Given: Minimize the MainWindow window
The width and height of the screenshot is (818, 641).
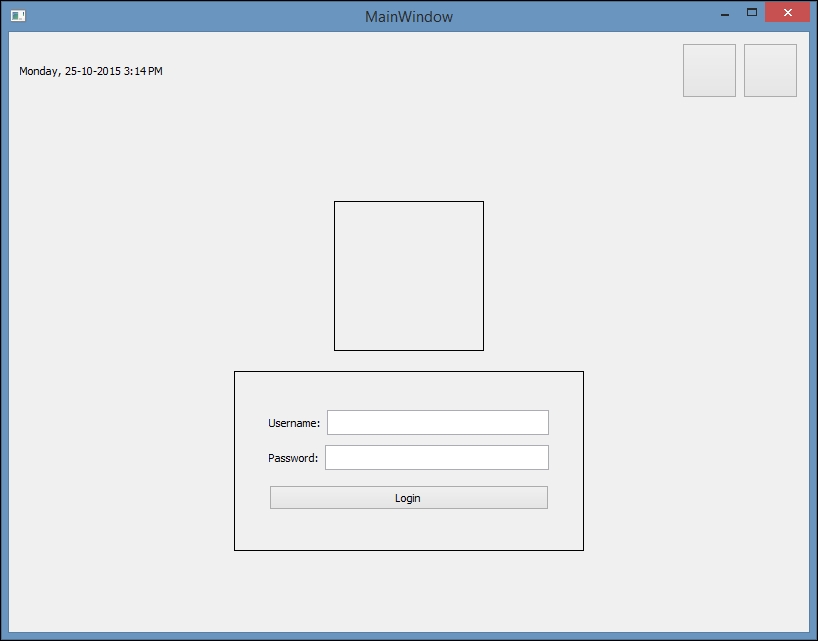Looking at the screenshot, I should point(725,13).
